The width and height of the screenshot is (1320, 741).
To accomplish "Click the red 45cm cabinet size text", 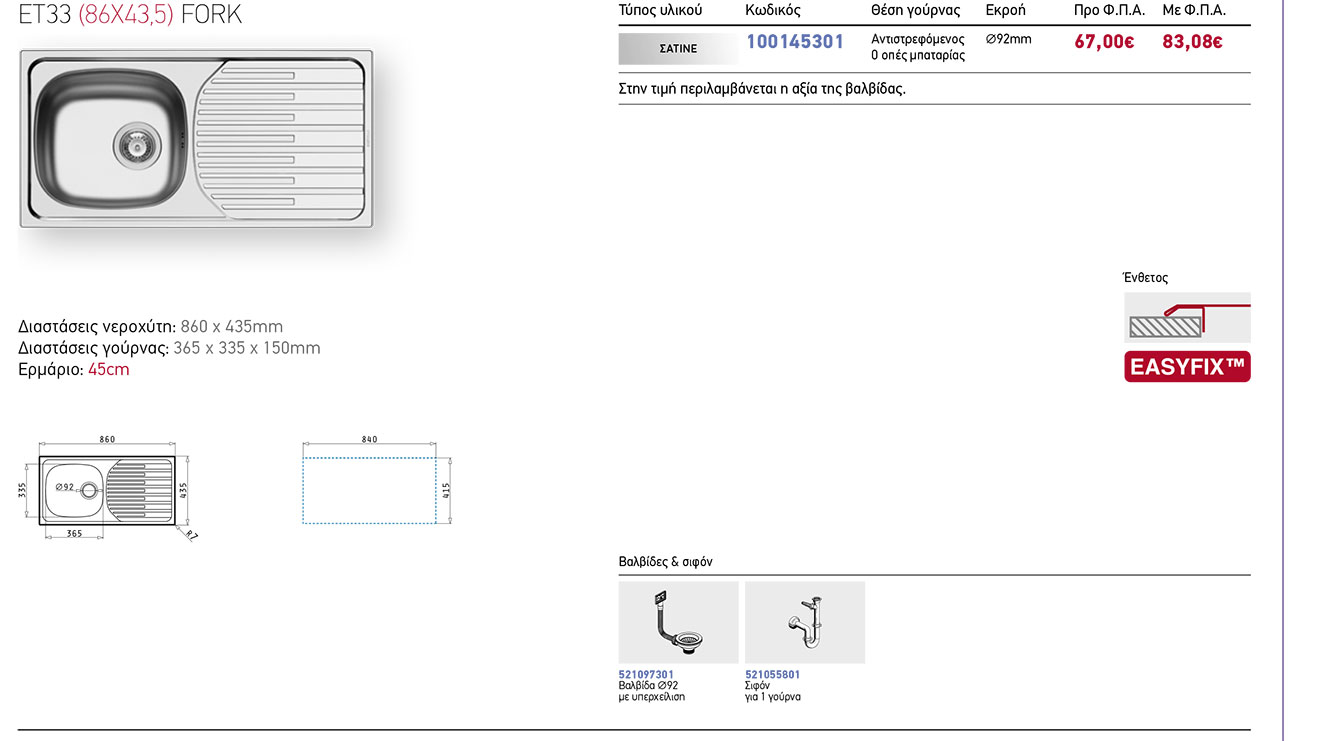I will [x=109, y=370].
